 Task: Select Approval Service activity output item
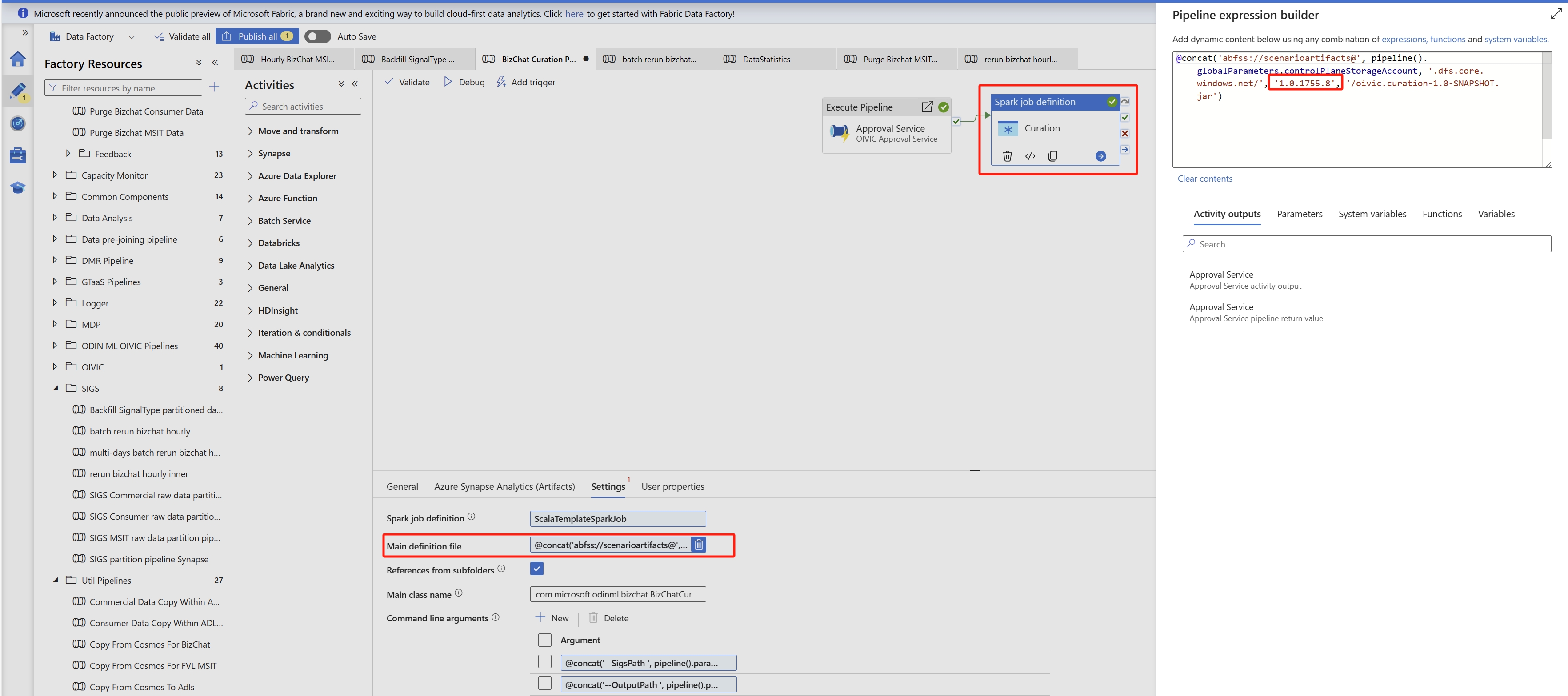[x=1245, y=280]
